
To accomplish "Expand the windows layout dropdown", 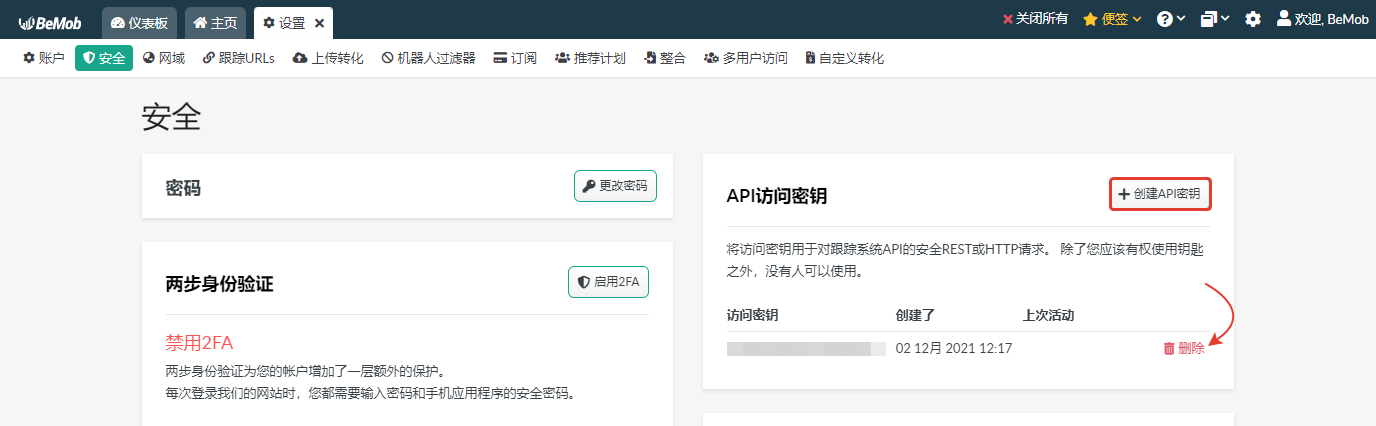I will pos(1215,19).
